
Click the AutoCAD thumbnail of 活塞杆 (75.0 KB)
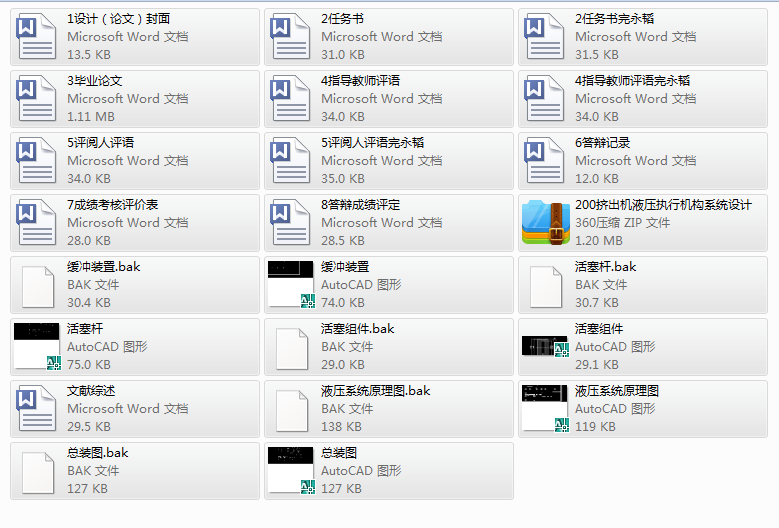click(37, 347)
